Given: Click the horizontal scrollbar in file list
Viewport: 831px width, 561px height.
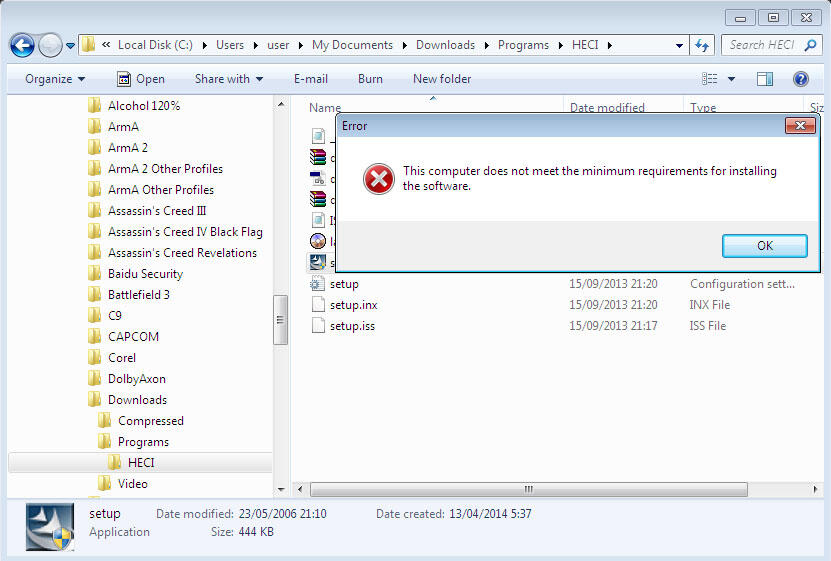Looking at the screenshot, I should [528, 490].
